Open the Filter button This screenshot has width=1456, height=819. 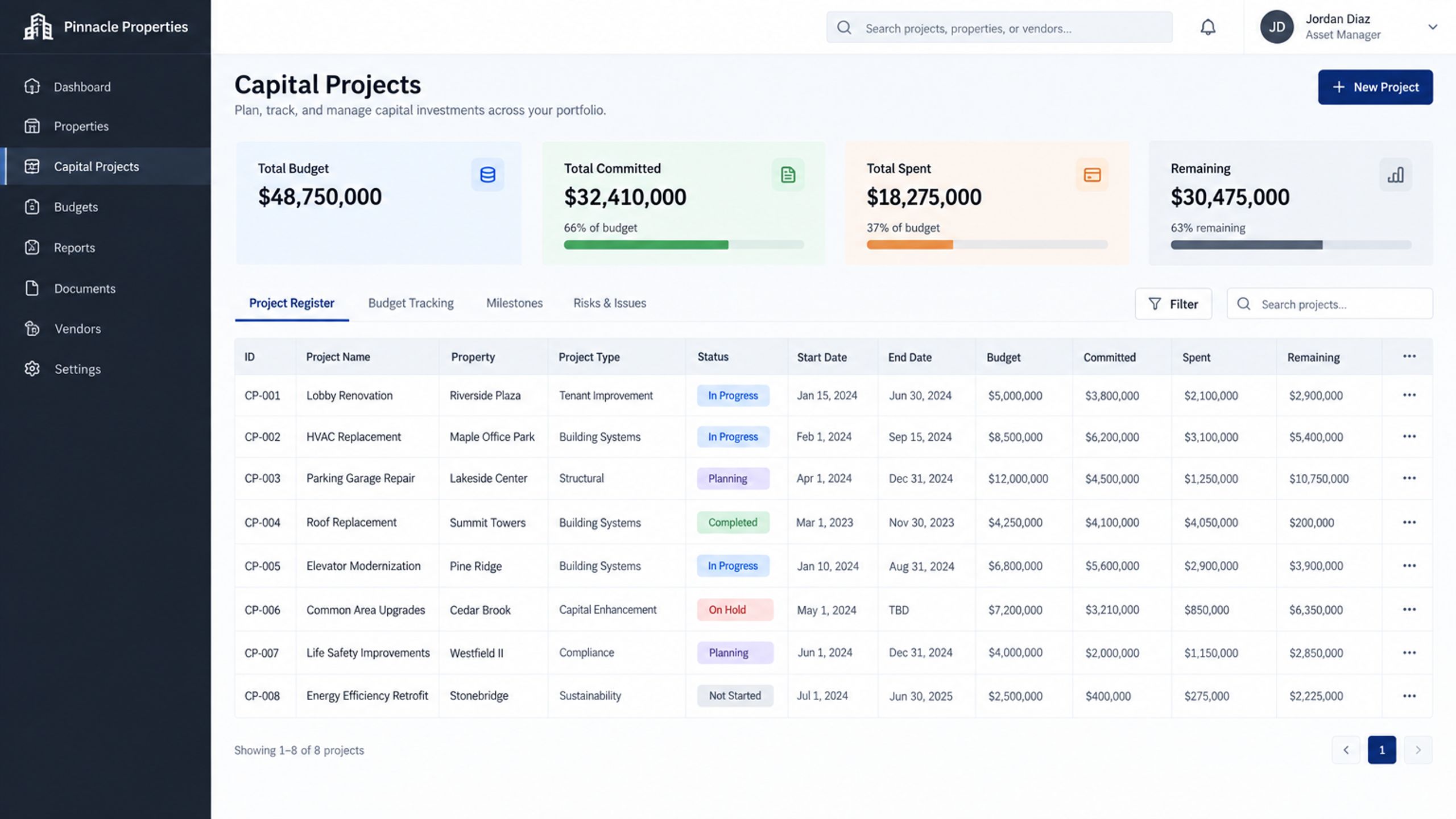tap(1173, 304)
